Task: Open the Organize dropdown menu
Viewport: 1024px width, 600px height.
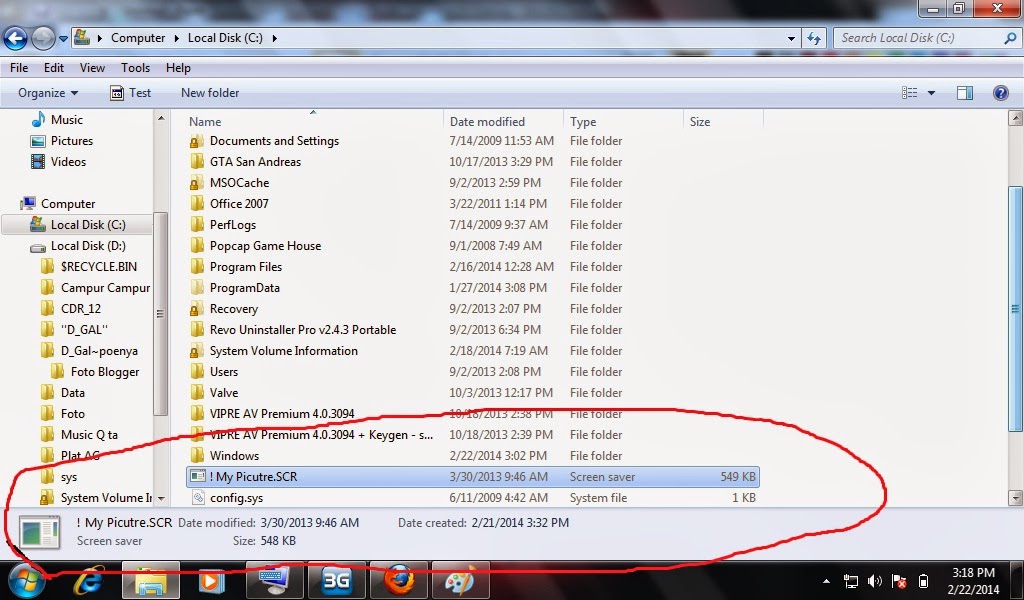Action: 44,92
